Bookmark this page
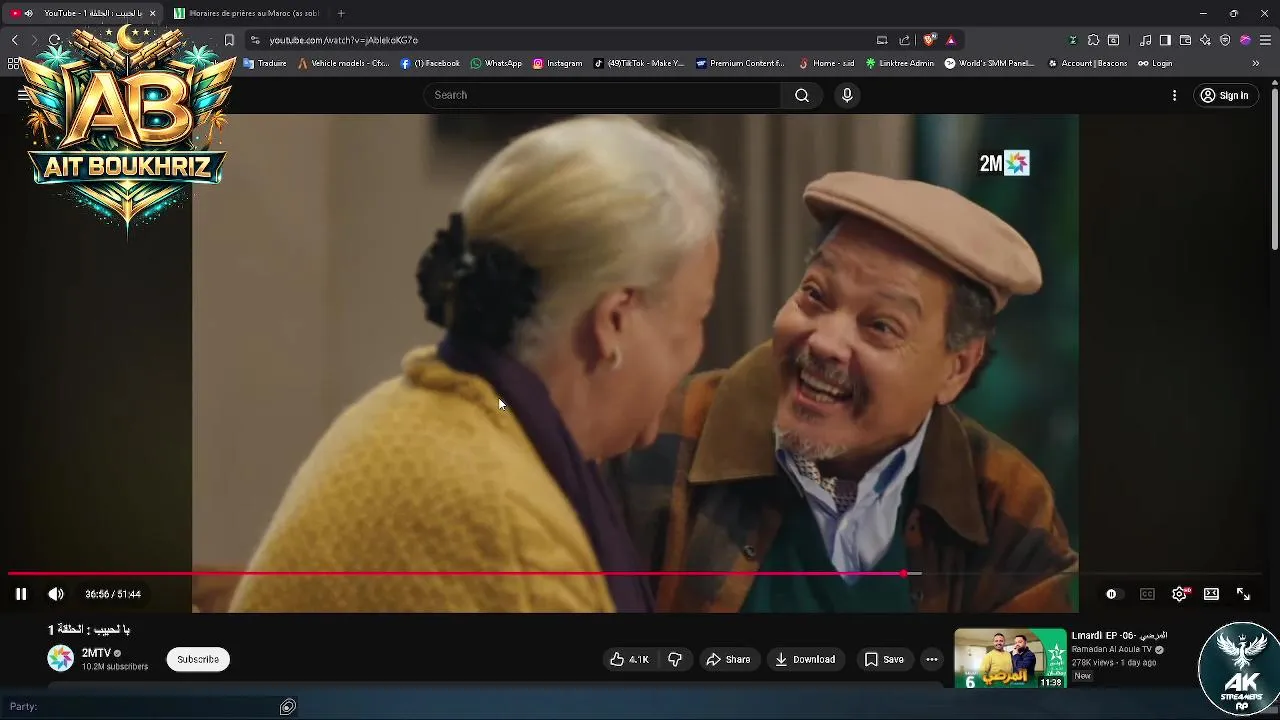This screenshot has width=1280, height=720. [229, 40]
